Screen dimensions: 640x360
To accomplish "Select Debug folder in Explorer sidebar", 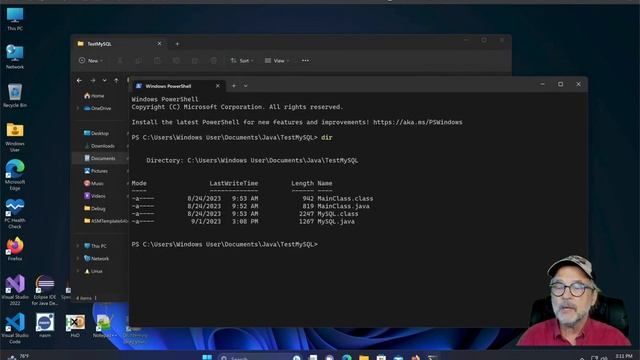I will pos(95,208).
